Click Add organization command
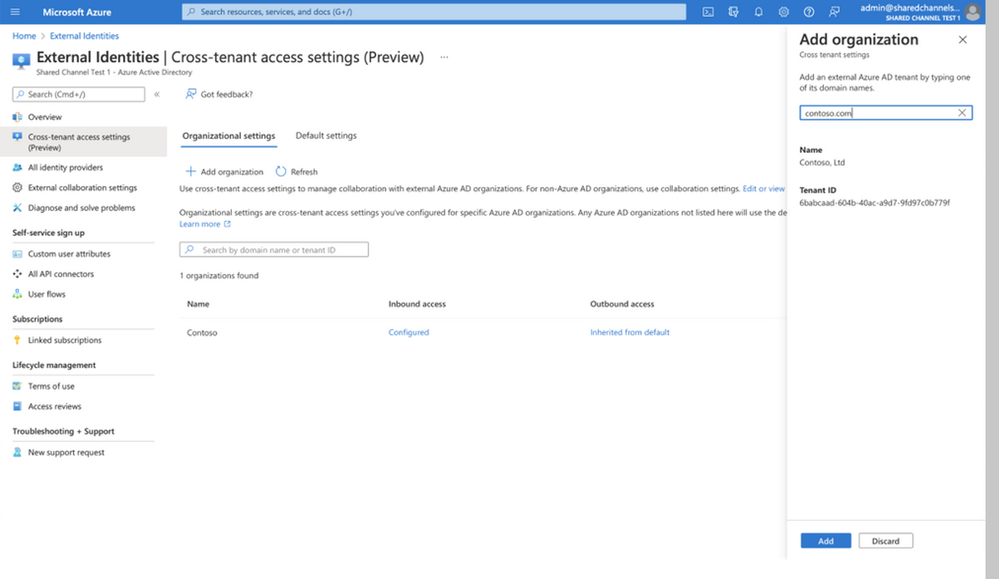The height and width of the screenshot is (579, 999). pos(224,171)
